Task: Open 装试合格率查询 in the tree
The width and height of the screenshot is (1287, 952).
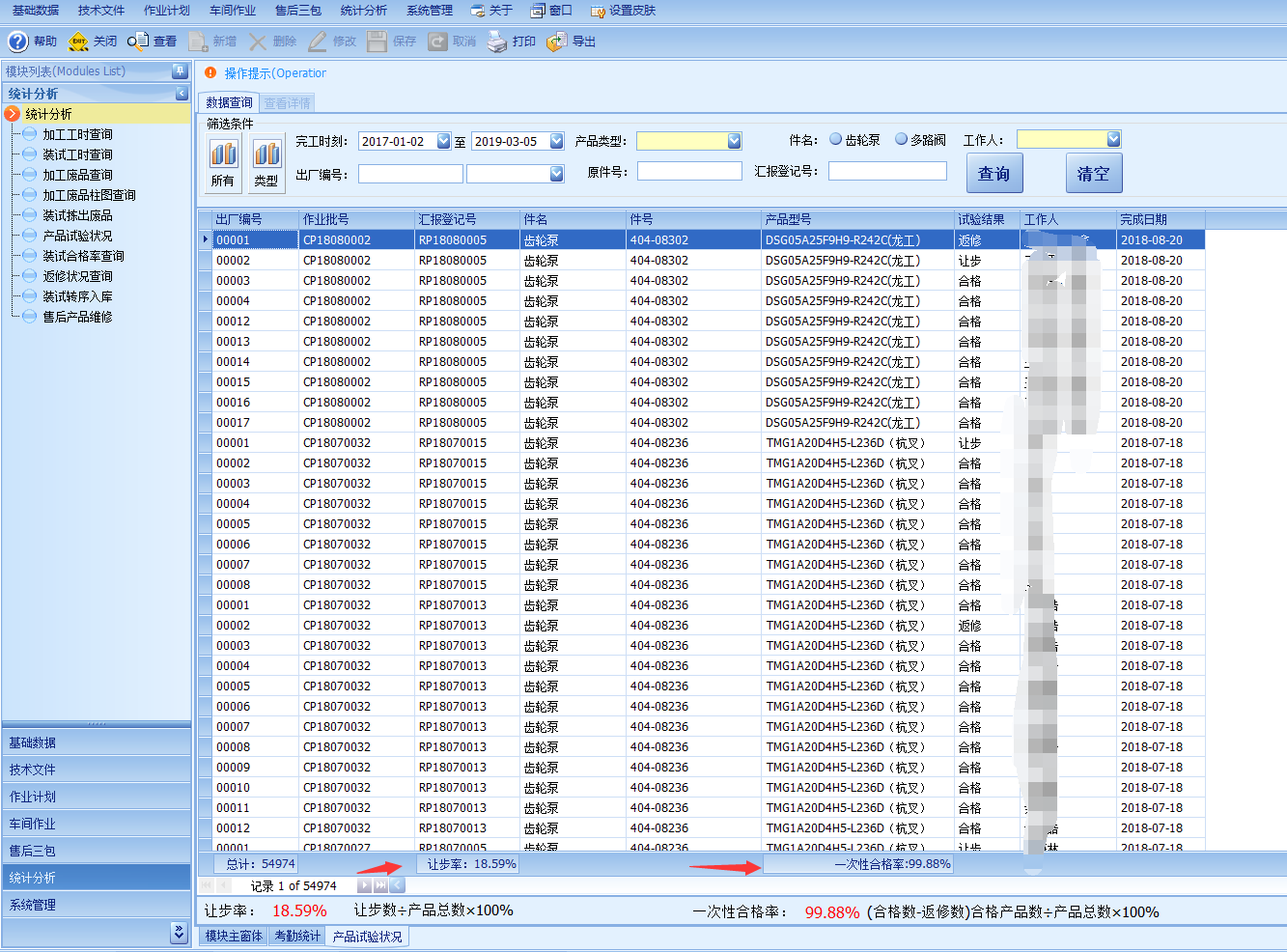Action: pyautogui.click(x=83, y=256)
